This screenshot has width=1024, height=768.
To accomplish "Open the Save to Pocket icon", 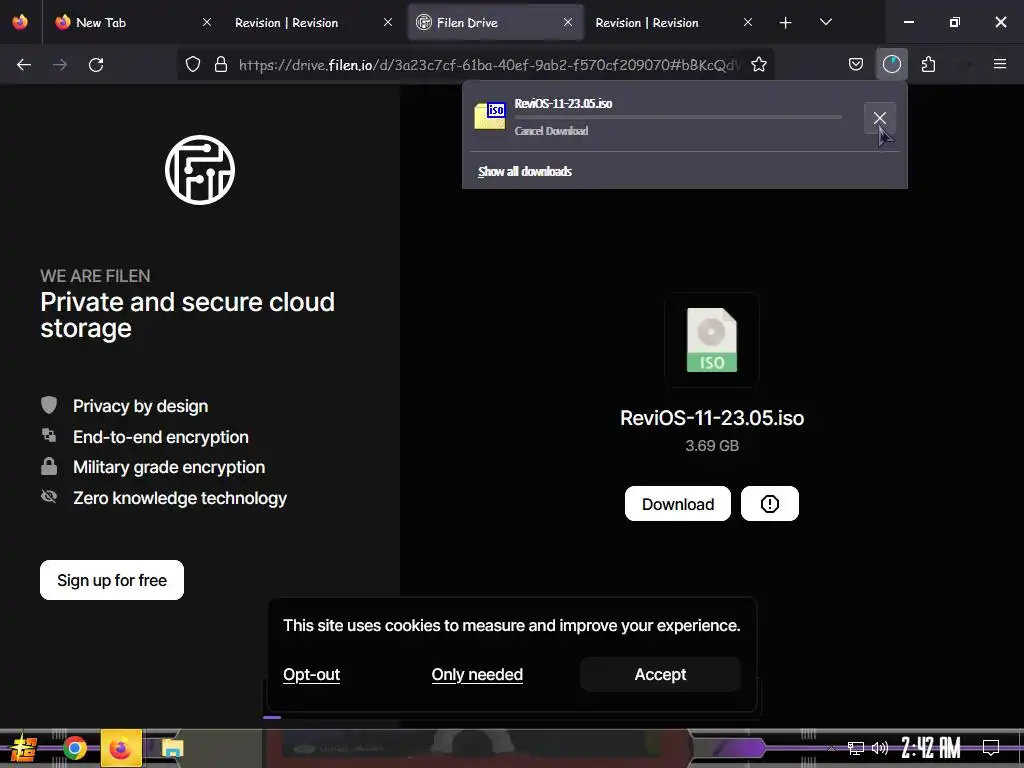I will pos(856,64).
